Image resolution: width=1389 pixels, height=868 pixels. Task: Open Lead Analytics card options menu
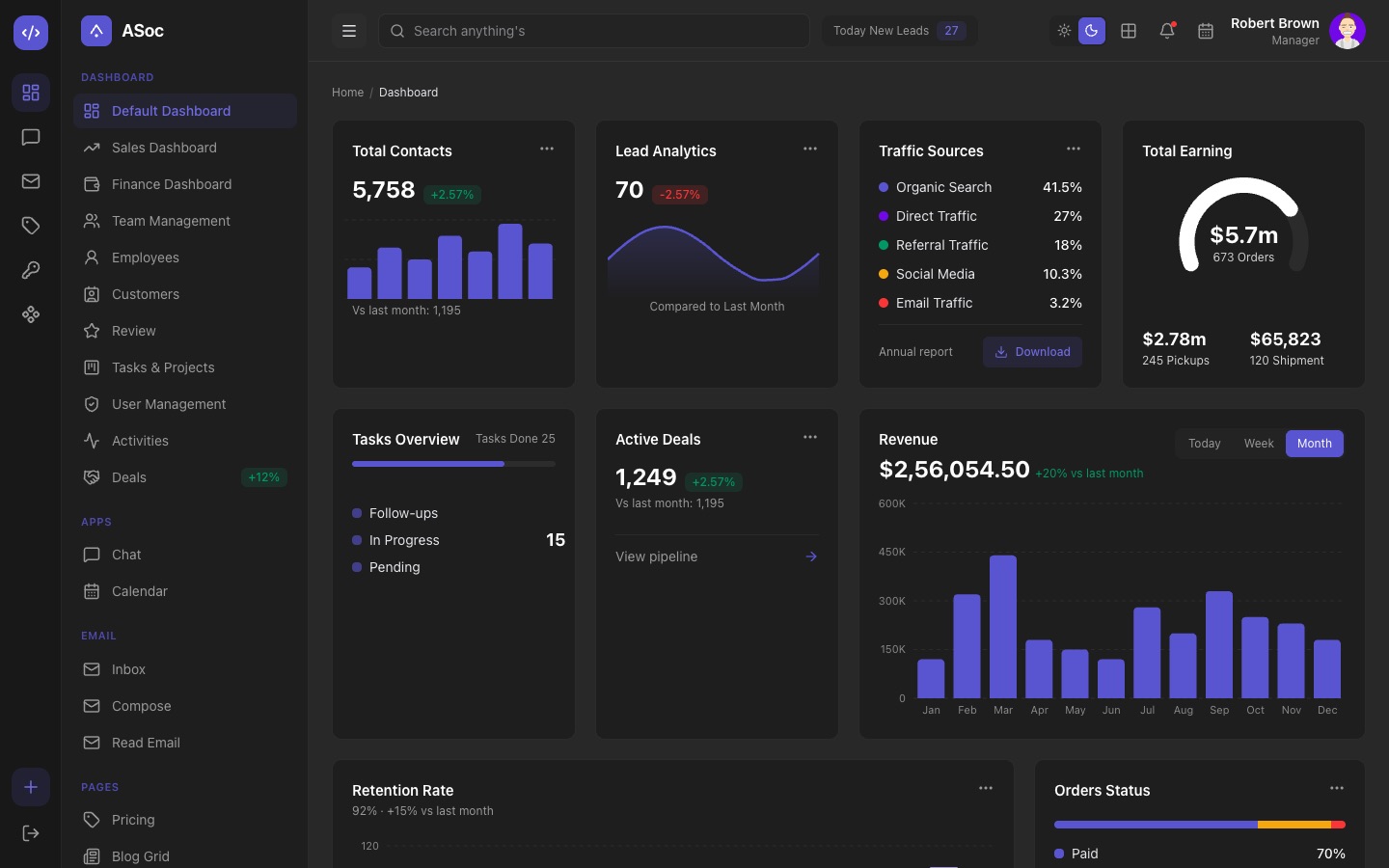pos(810,149)
